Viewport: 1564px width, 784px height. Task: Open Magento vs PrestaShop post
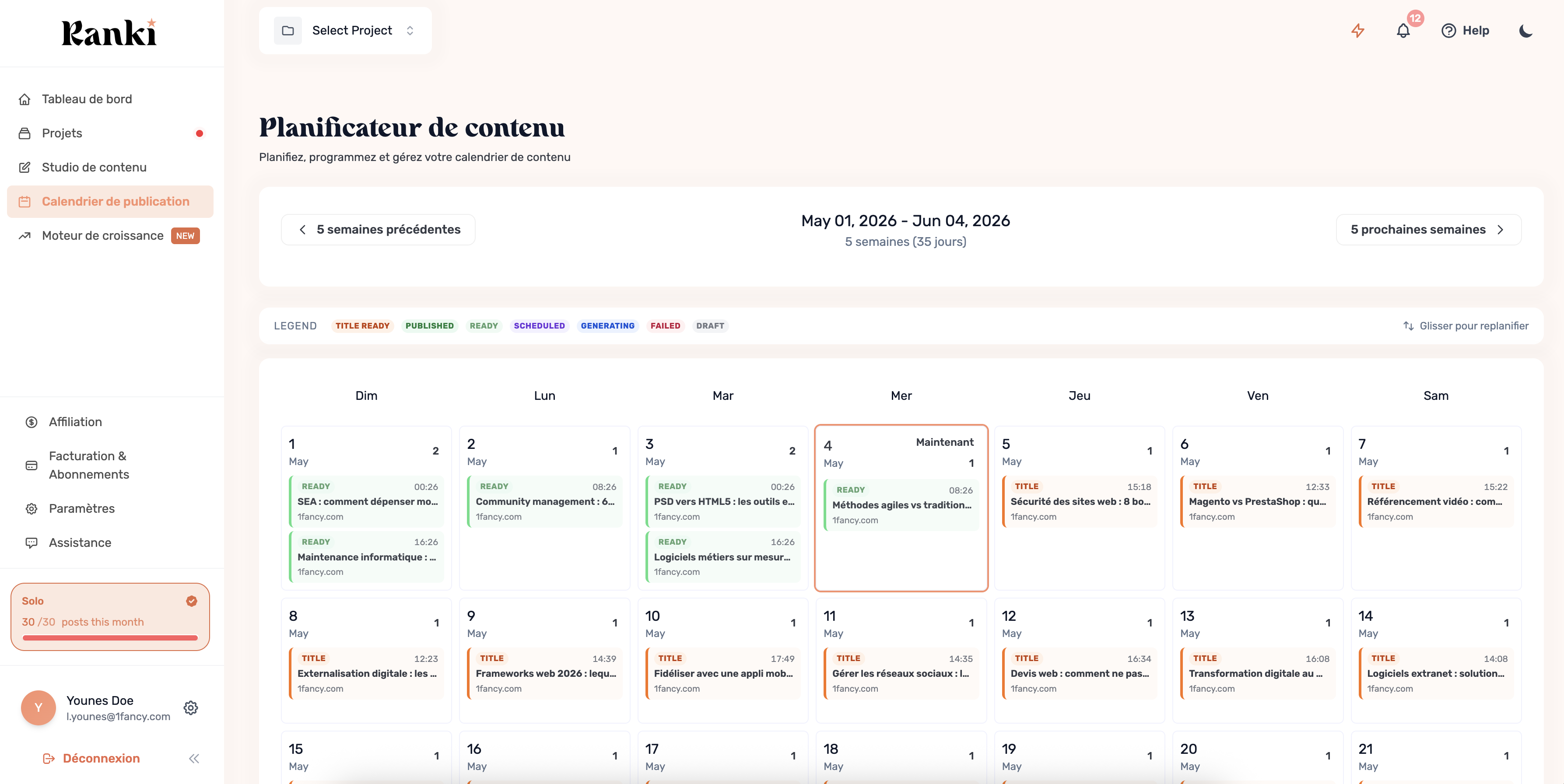click(1257, 501)
